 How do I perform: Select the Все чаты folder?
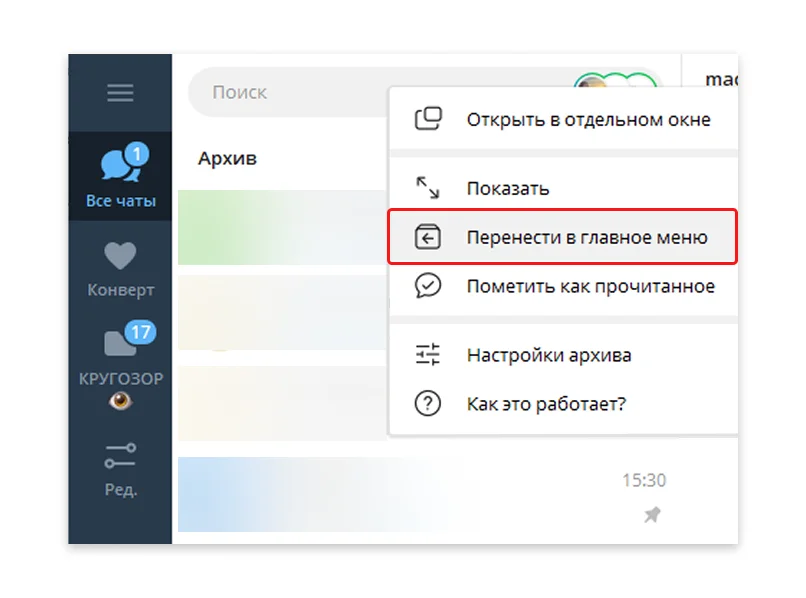120,176
